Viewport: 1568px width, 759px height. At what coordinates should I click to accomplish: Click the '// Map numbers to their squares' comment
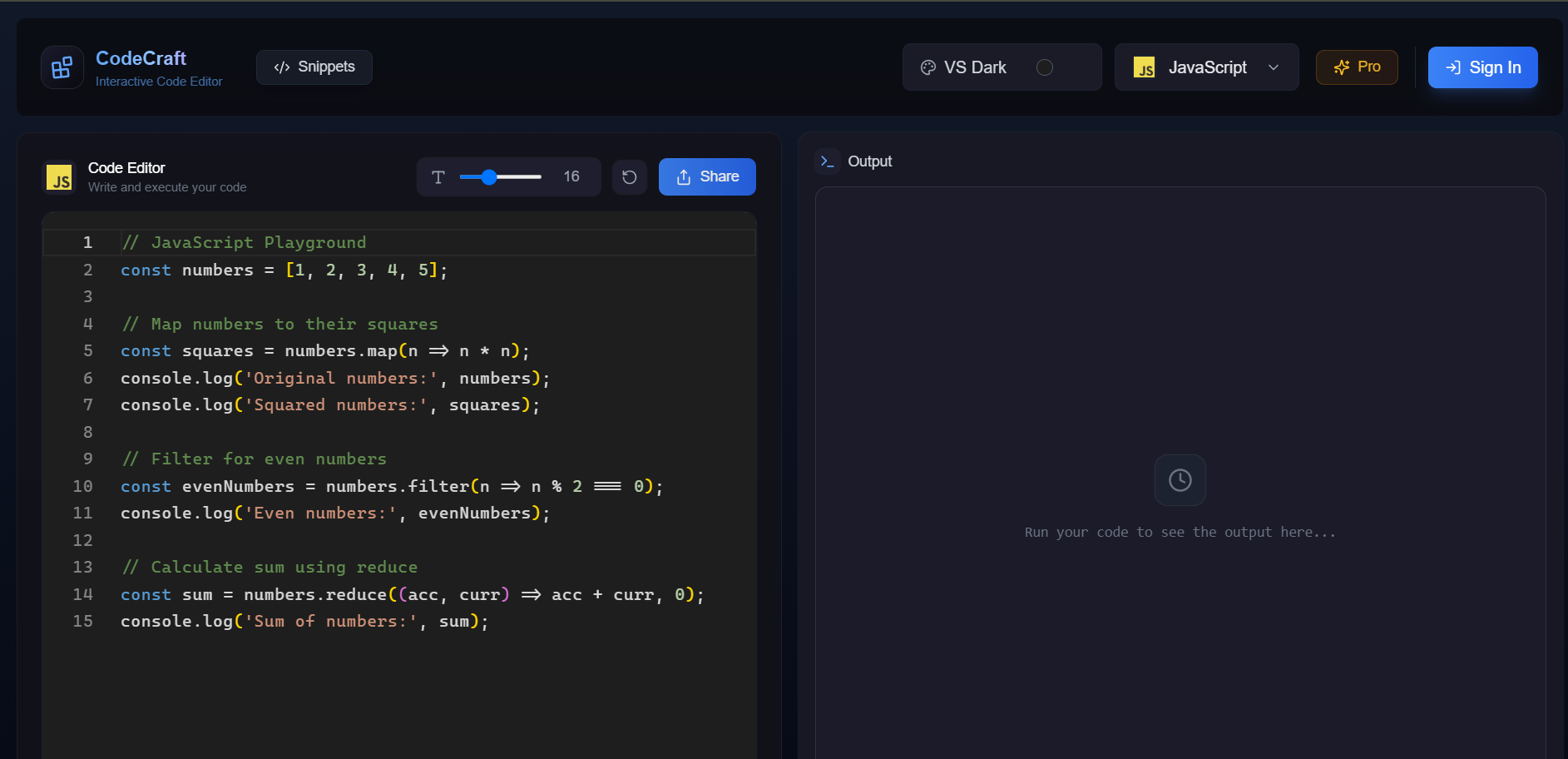[279, 324]
